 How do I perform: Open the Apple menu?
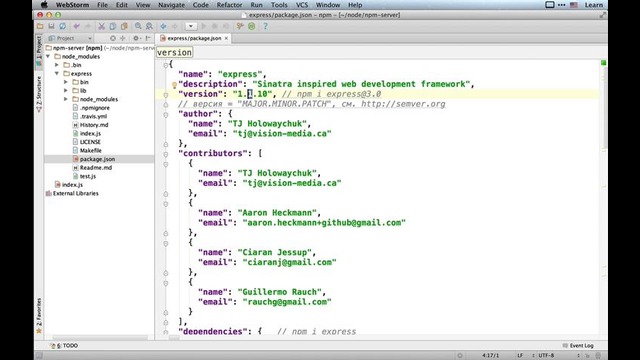(x=44, y=5)
